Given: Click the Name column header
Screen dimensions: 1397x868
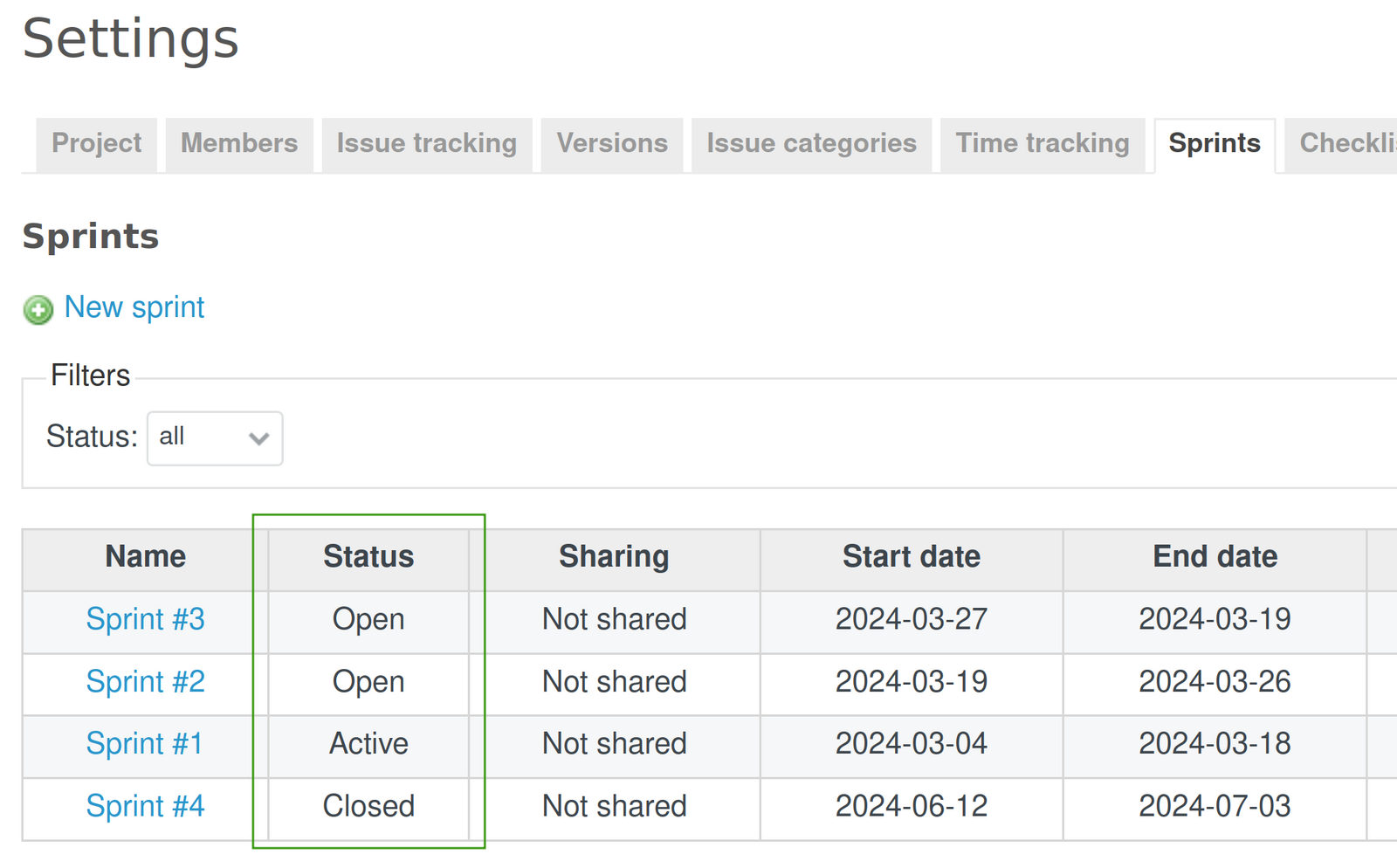Looking at the screenshot, I should [x=145, y=556].
